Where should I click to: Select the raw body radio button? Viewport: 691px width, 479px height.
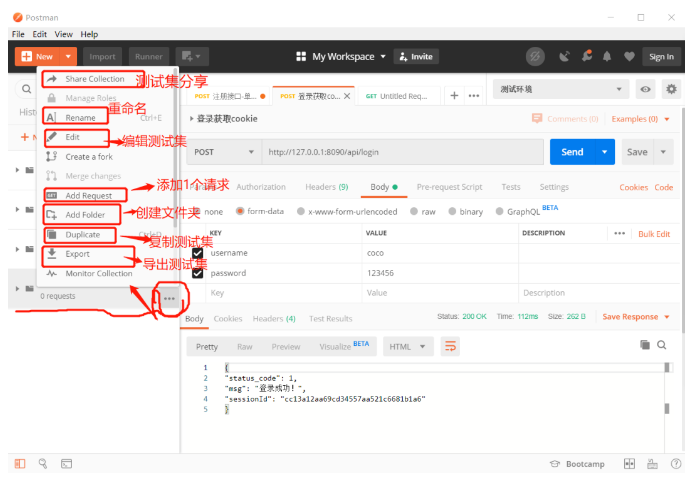coord(414,212)
